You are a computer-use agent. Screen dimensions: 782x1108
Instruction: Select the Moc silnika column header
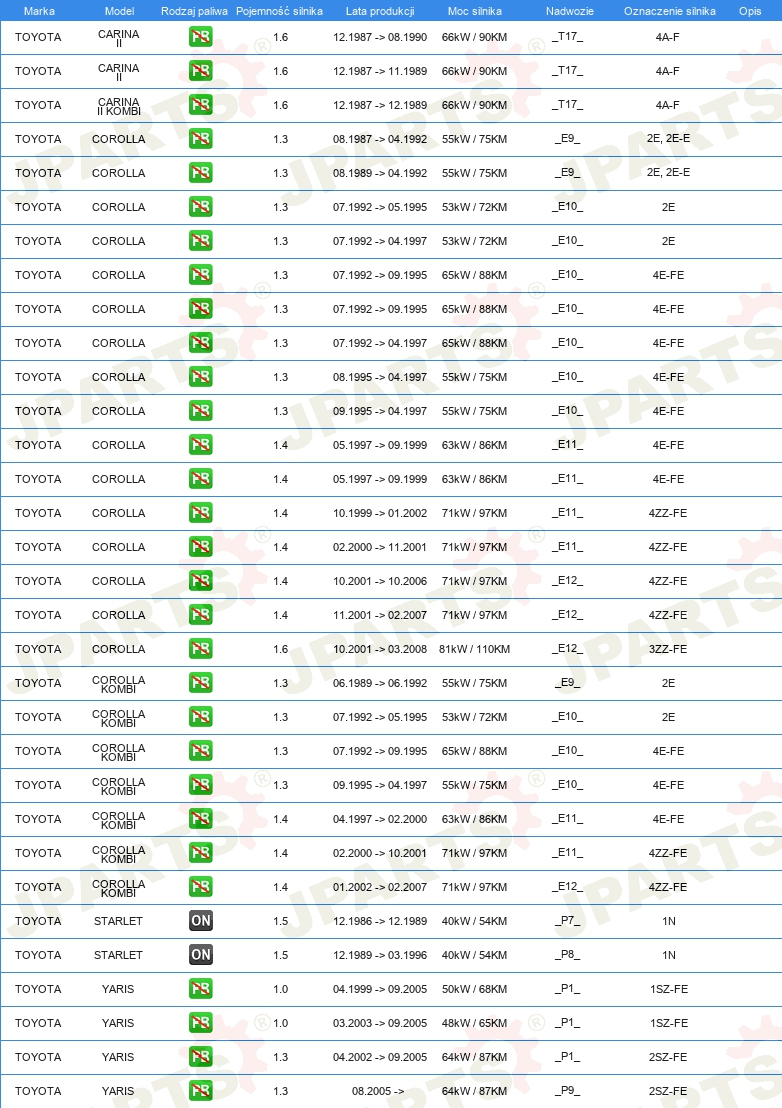point(475,11)
